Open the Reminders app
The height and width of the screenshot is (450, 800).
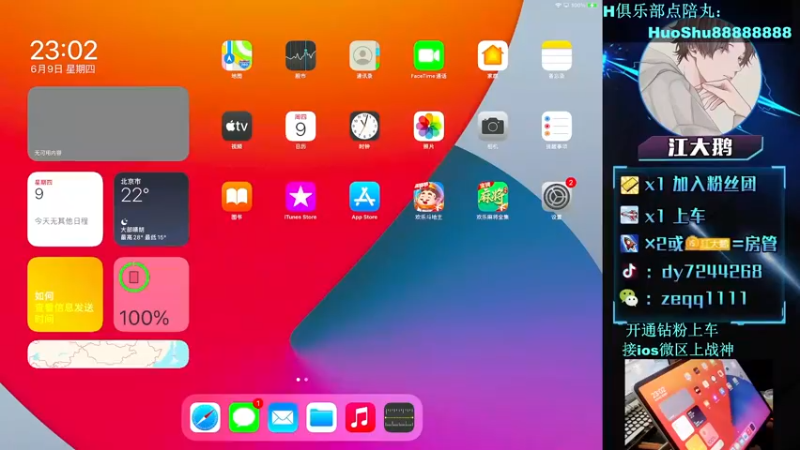click(x=556, y=126)
